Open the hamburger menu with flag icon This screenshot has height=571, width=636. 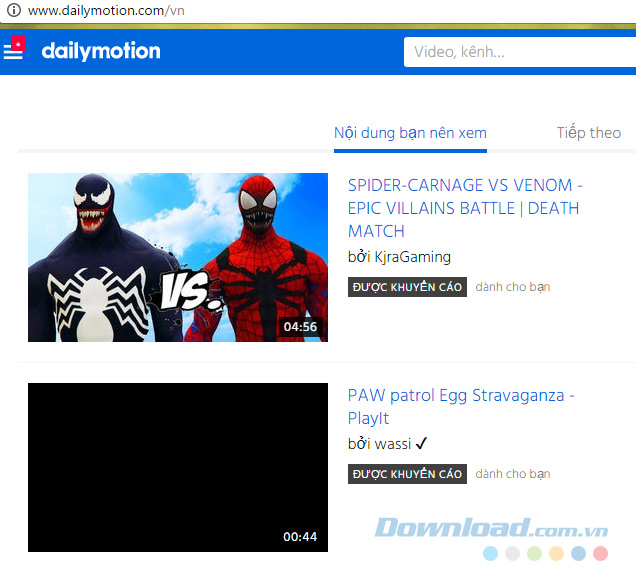(x=15, y=48)
